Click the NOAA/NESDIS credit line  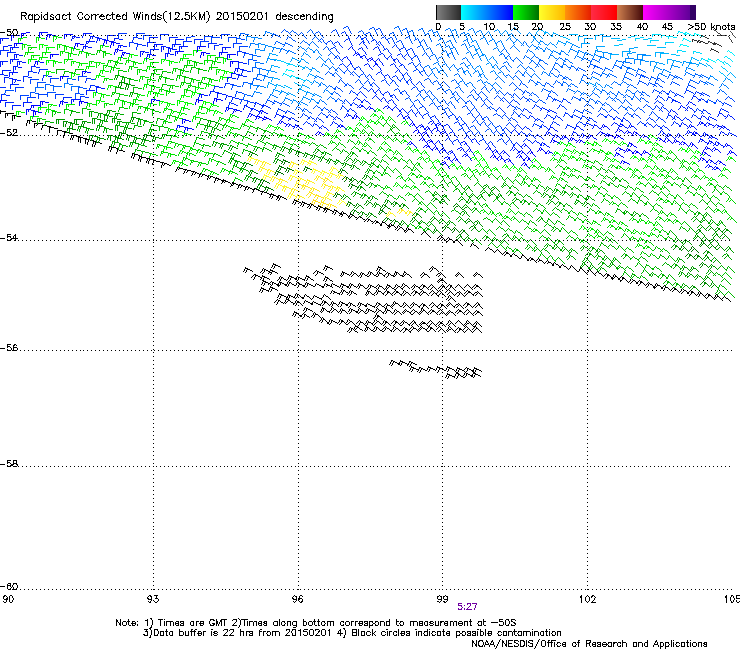click(589, 644)
